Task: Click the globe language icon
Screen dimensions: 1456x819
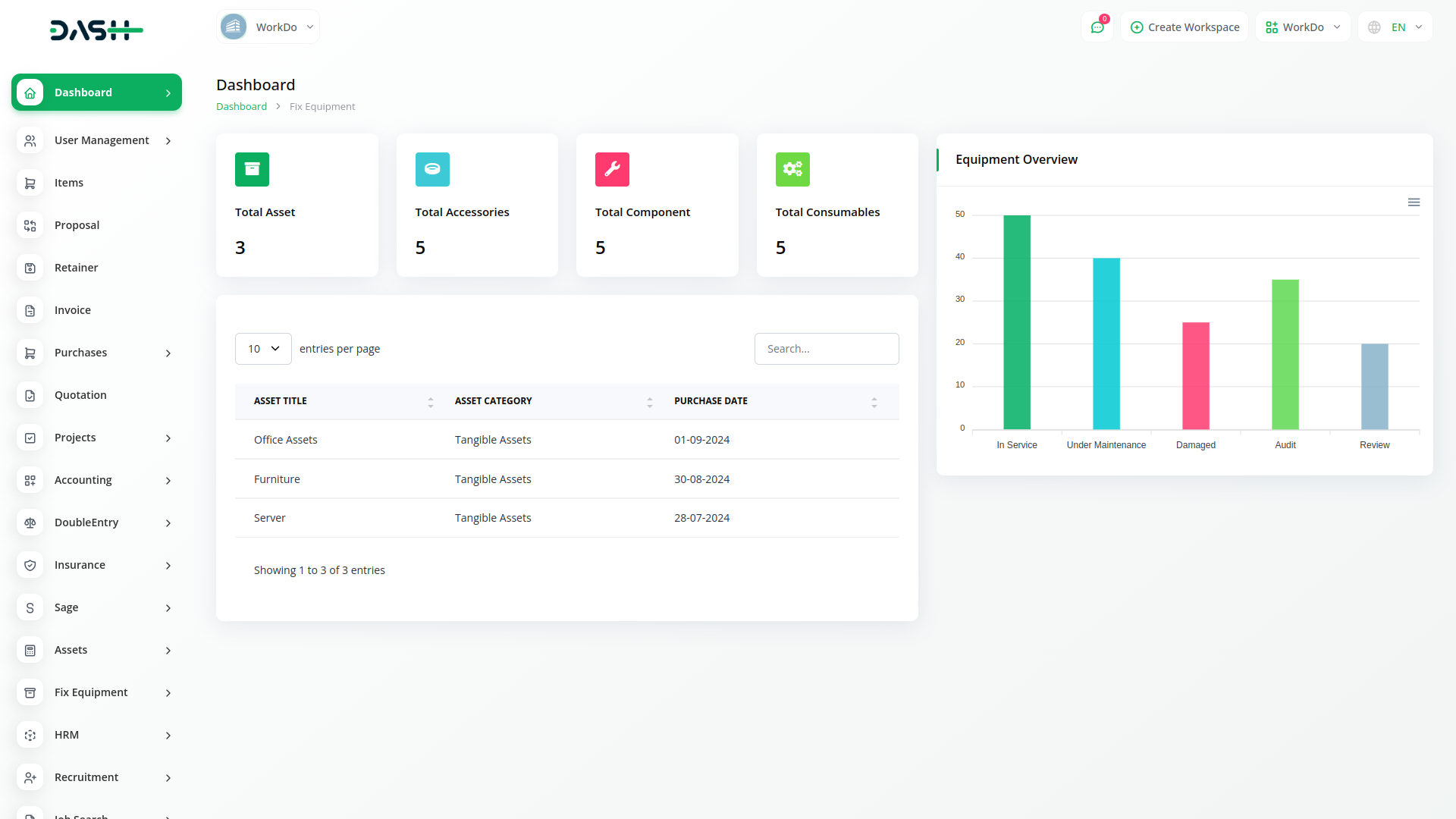Action: [x=1374, y=27]
